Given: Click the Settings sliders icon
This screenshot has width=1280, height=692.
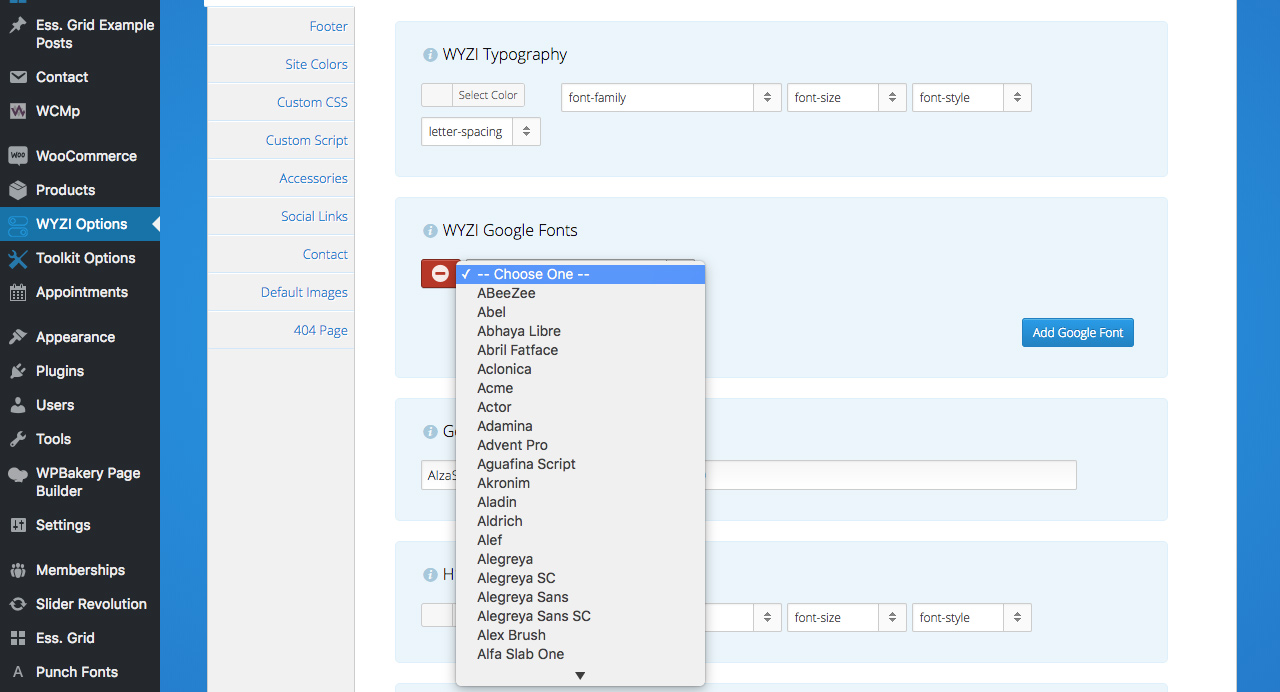Looking at the screenshot, I should 18,525.
